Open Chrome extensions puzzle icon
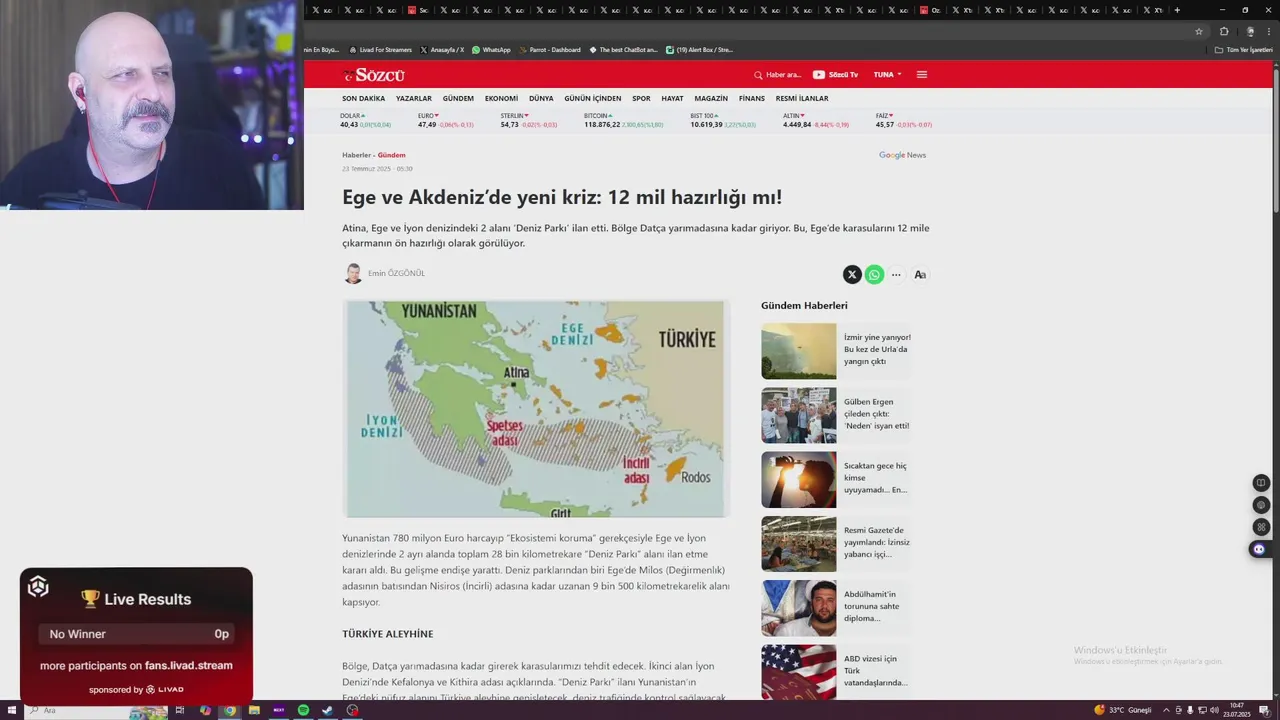The width and height of the screenshot is (1280, 720). click(x=1224, y=31)
